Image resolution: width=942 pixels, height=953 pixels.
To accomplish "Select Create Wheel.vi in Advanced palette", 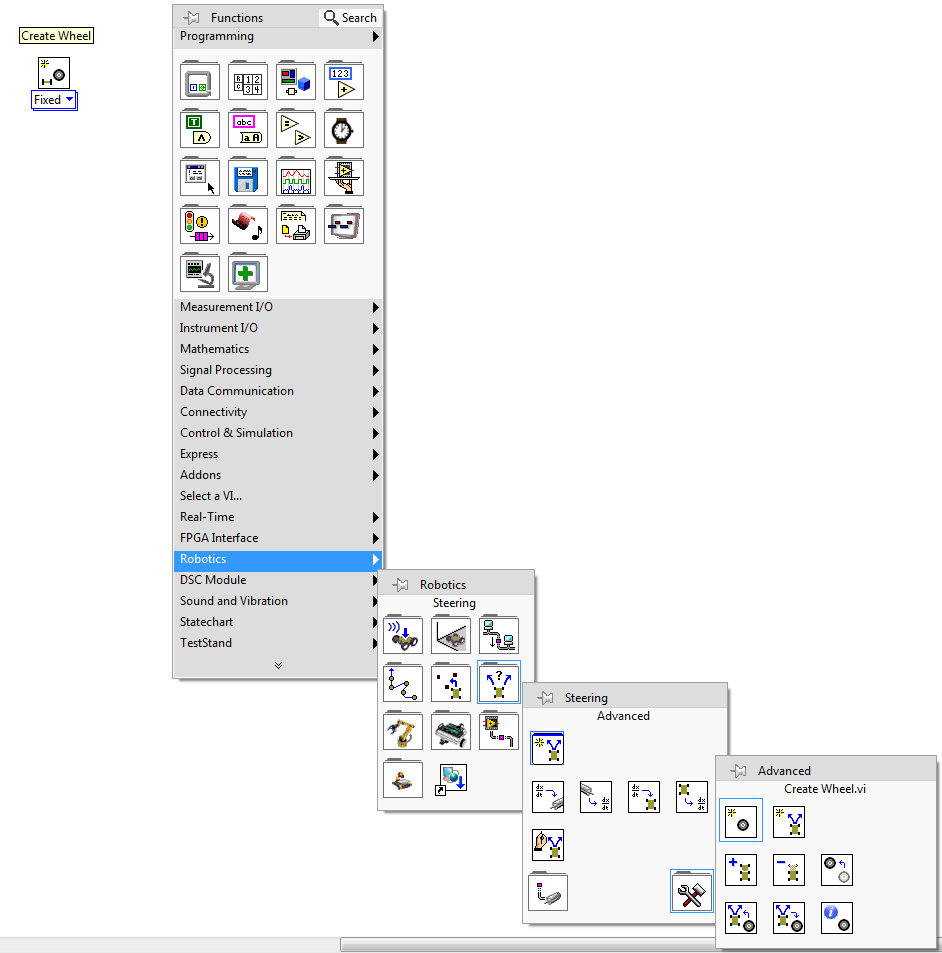I will [741, 821].
